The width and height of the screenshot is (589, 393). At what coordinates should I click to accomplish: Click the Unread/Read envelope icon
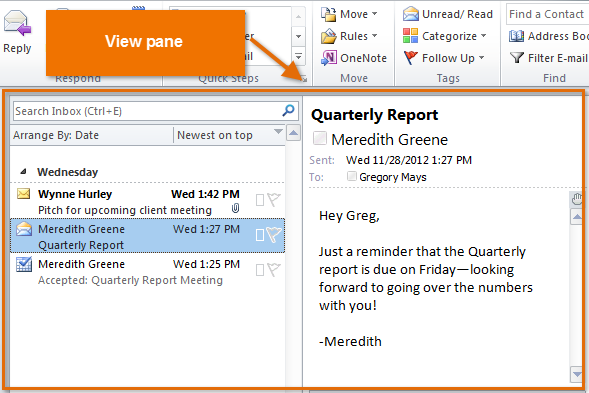coord(411,14)
